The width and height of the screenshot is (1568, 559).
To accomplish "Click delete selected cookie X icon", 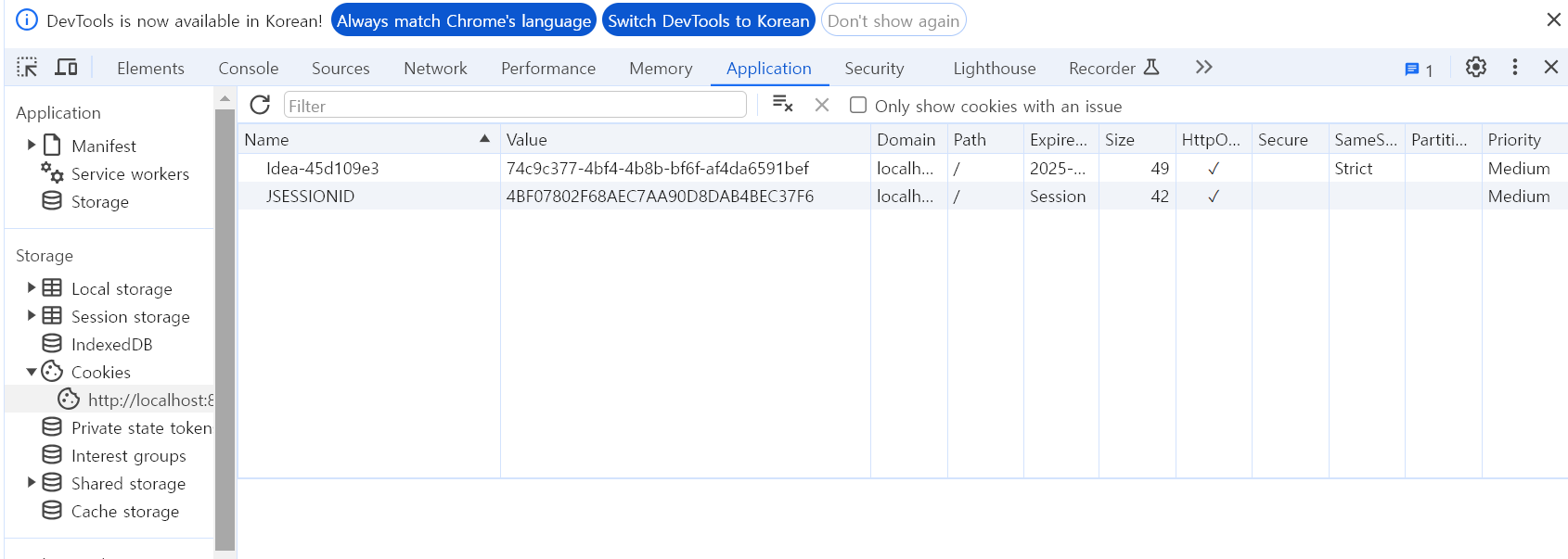I will 821,105.
